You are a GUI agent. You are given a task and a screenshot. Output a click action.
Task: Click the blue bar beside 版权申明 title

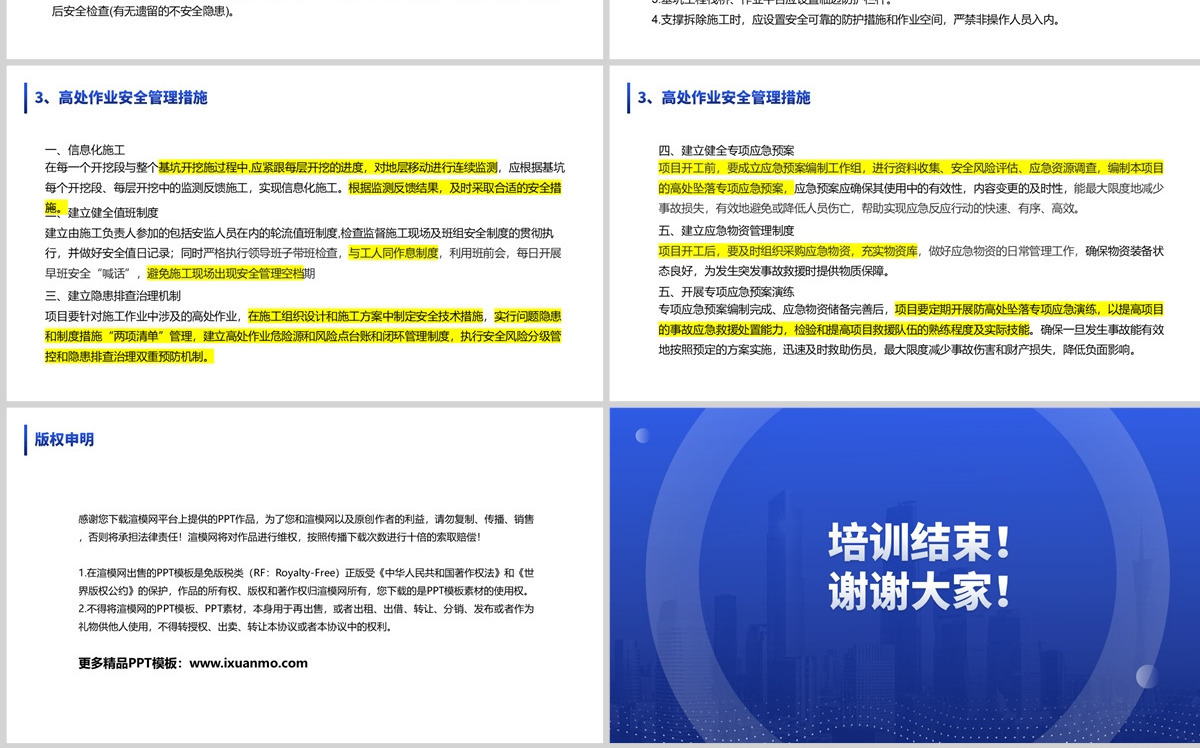pyautogui.click(x=26, y=439)
